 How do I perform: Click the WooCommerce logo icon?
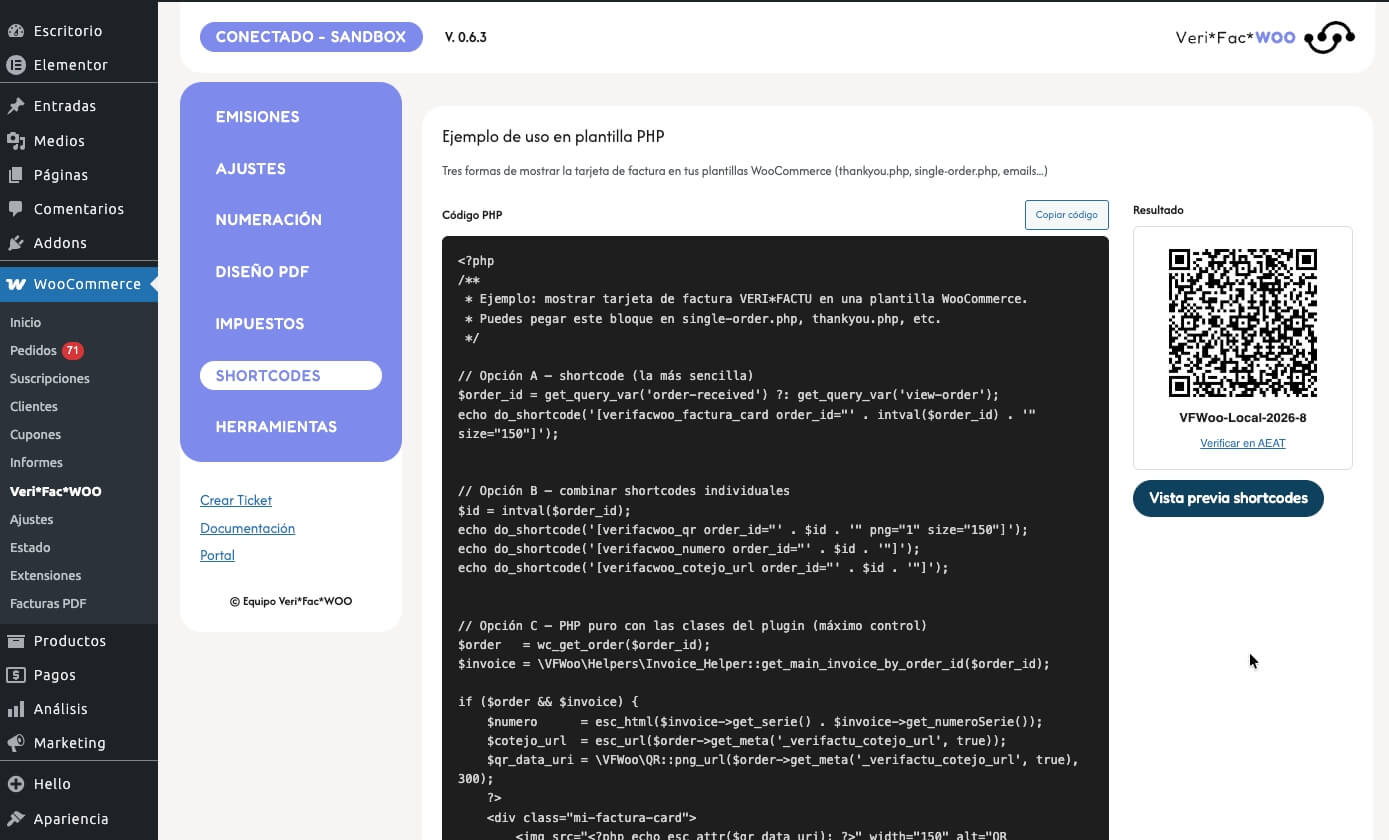pyautogui.click(x=16, y=284)
